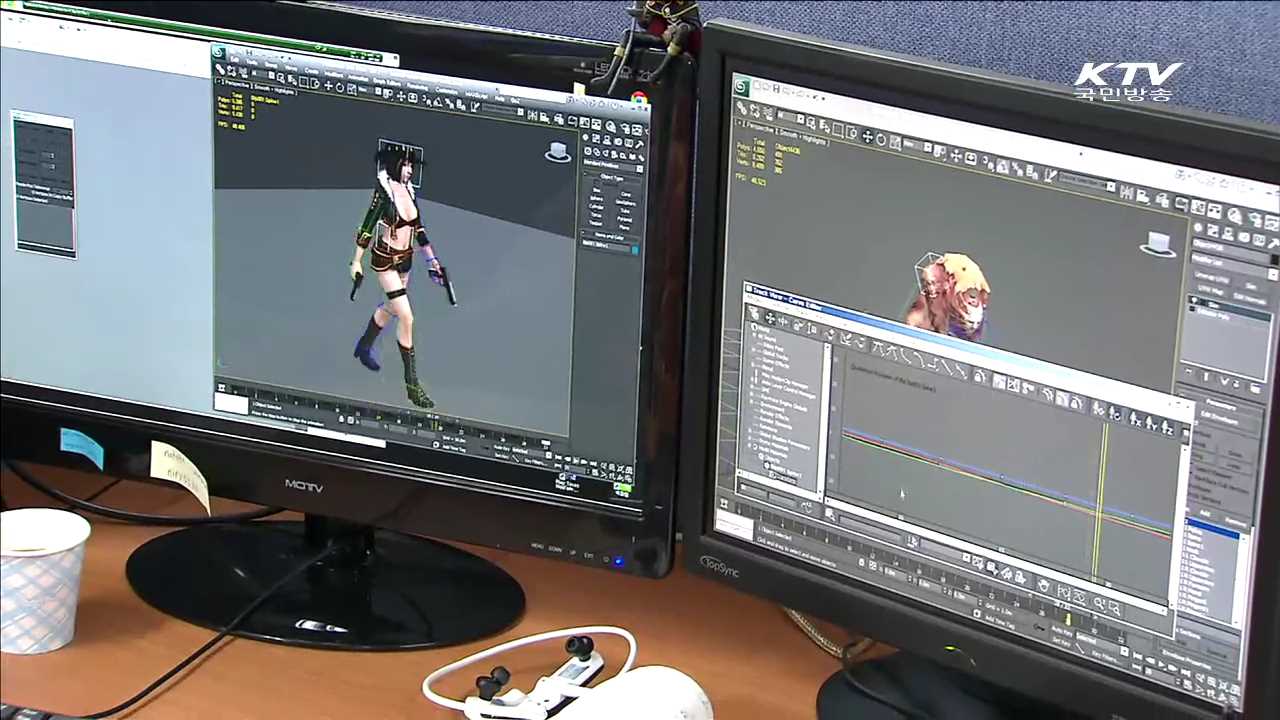Click the Sphere primitive button
Image resolution: width=1280 pixels, height=720 pixels.
(597, 198)
